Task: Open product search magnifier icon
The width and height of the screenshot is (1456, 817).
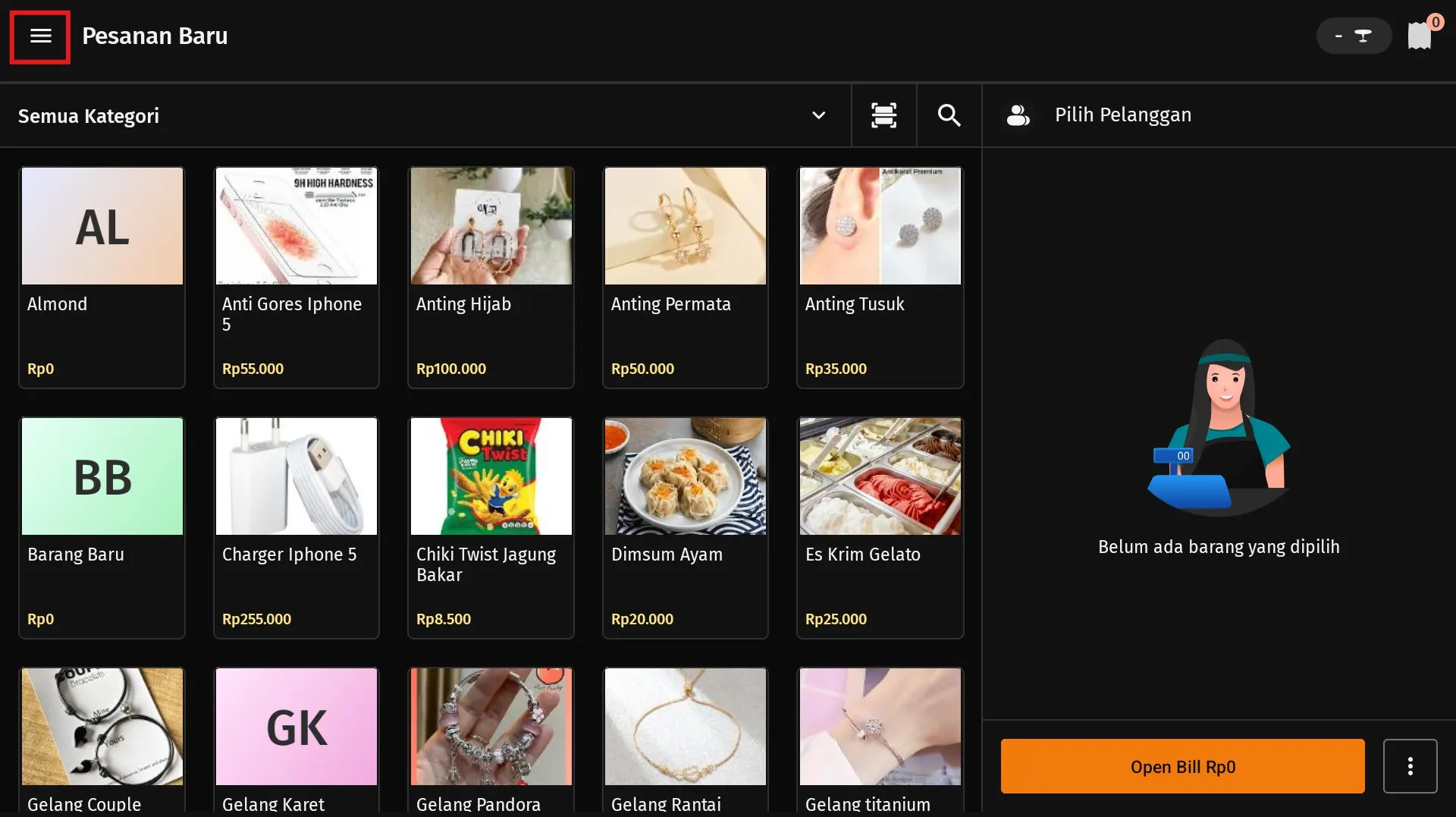Action: coord(949,115)
